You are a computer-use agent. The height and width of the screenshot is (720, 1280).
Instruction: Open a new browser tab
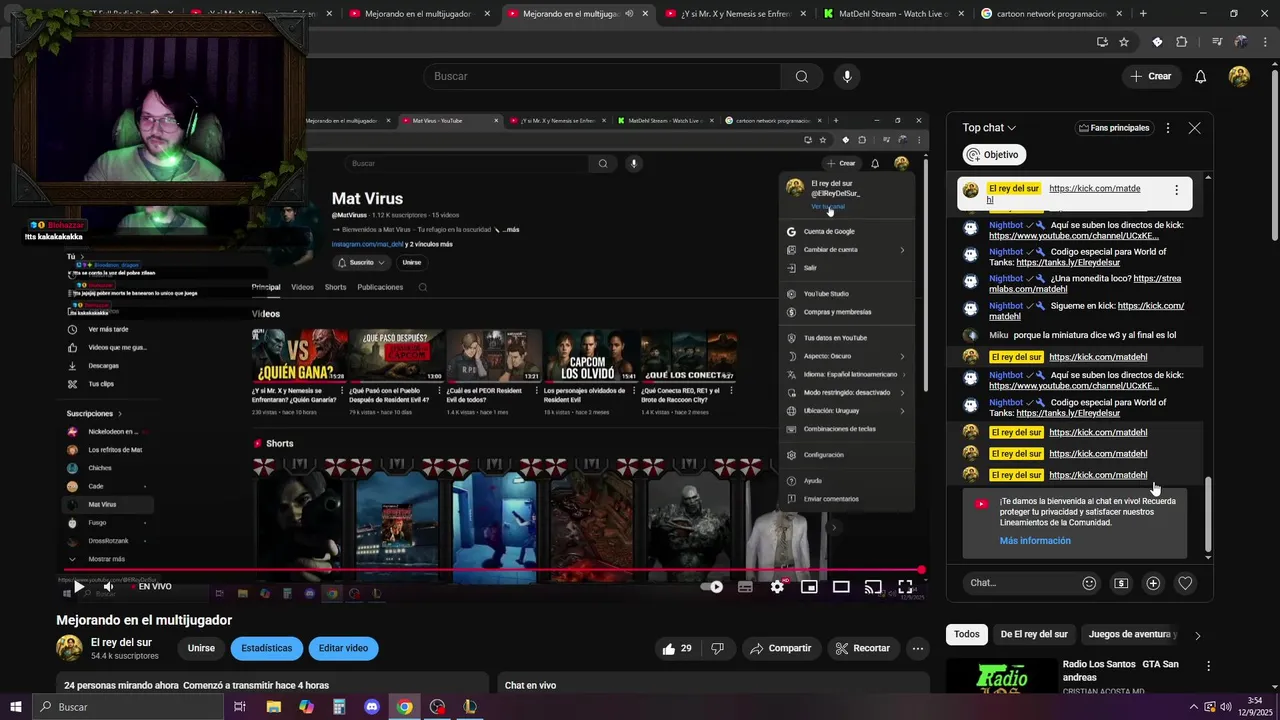click(1143, 14)
